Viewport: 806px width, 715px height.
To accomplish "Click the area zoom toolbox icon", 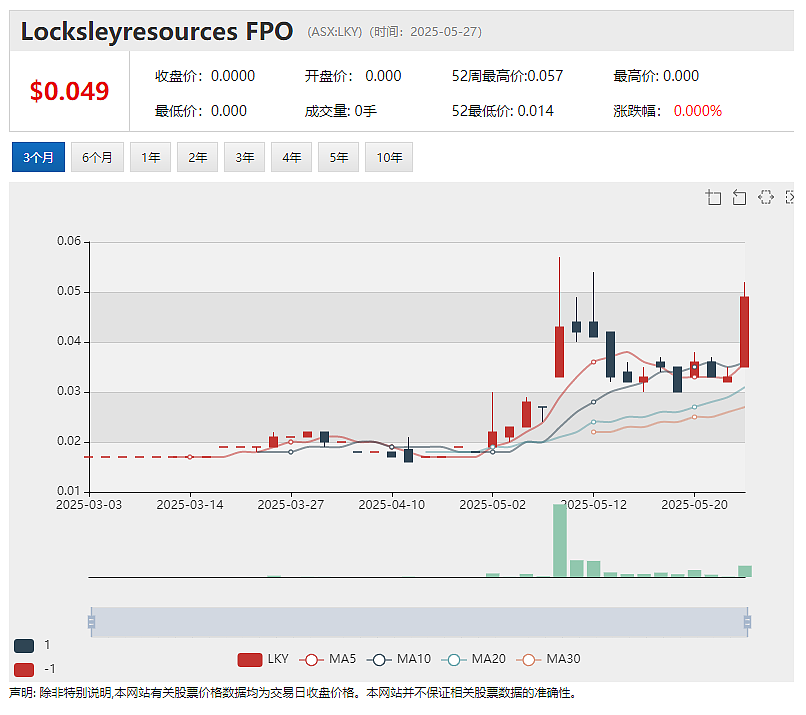I will point(713,197).
